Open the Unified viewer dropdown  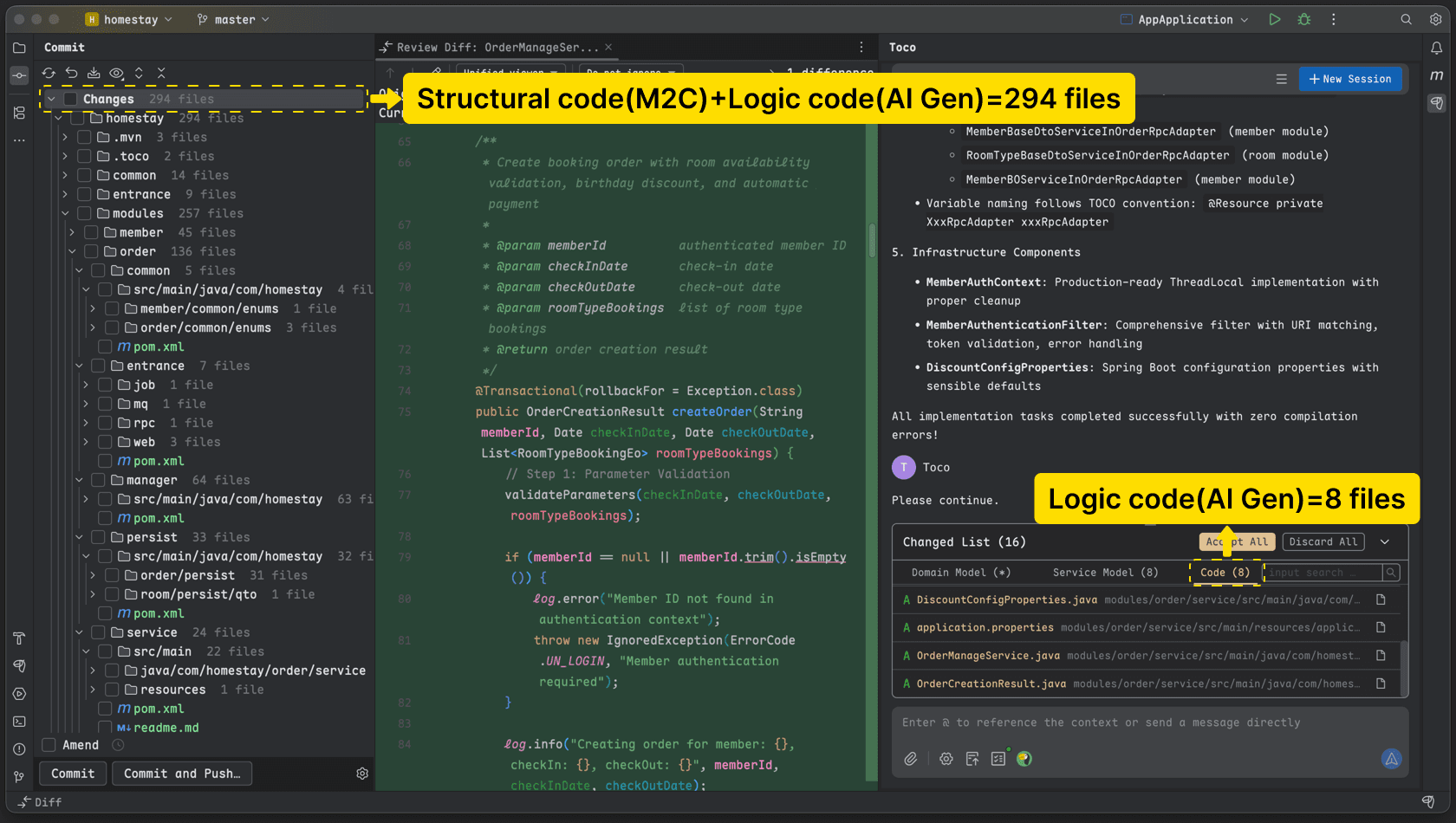tap(510, 72)
